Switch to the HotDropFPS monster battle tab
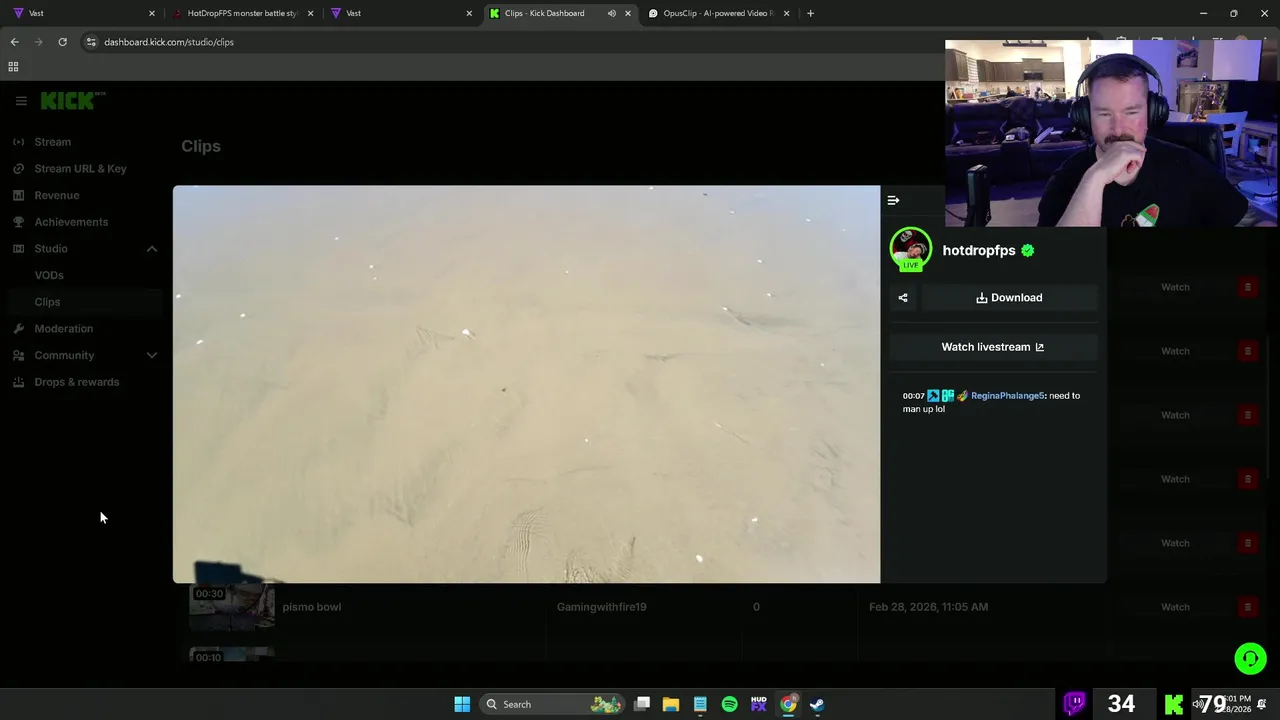Screen dimensions: 1280x720 (x=244, y=13)
